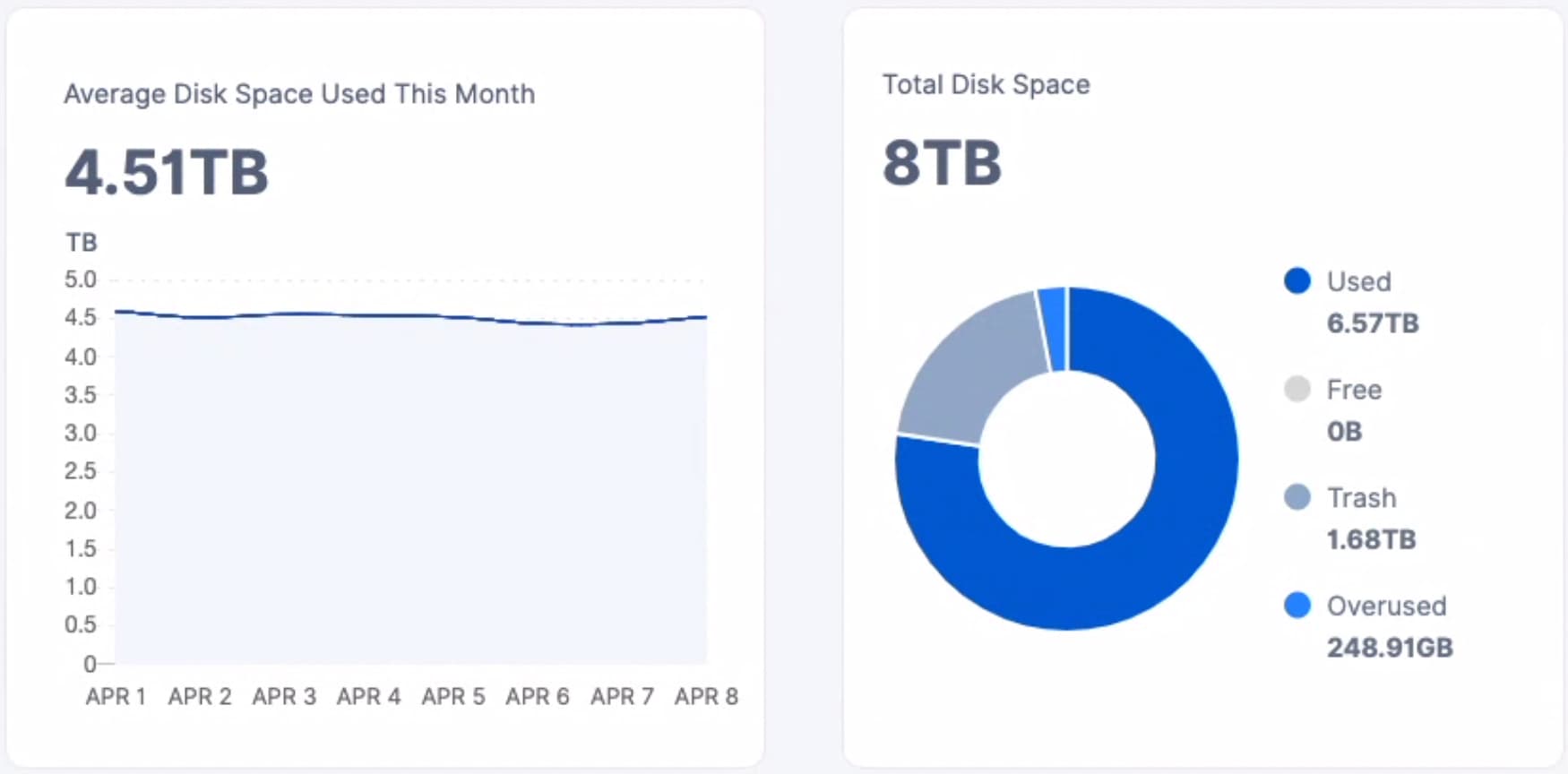The width and height of the screenshot is (1568, 774).
Task: Click the light gray Free legend dot
Action: coord(1297,390)
